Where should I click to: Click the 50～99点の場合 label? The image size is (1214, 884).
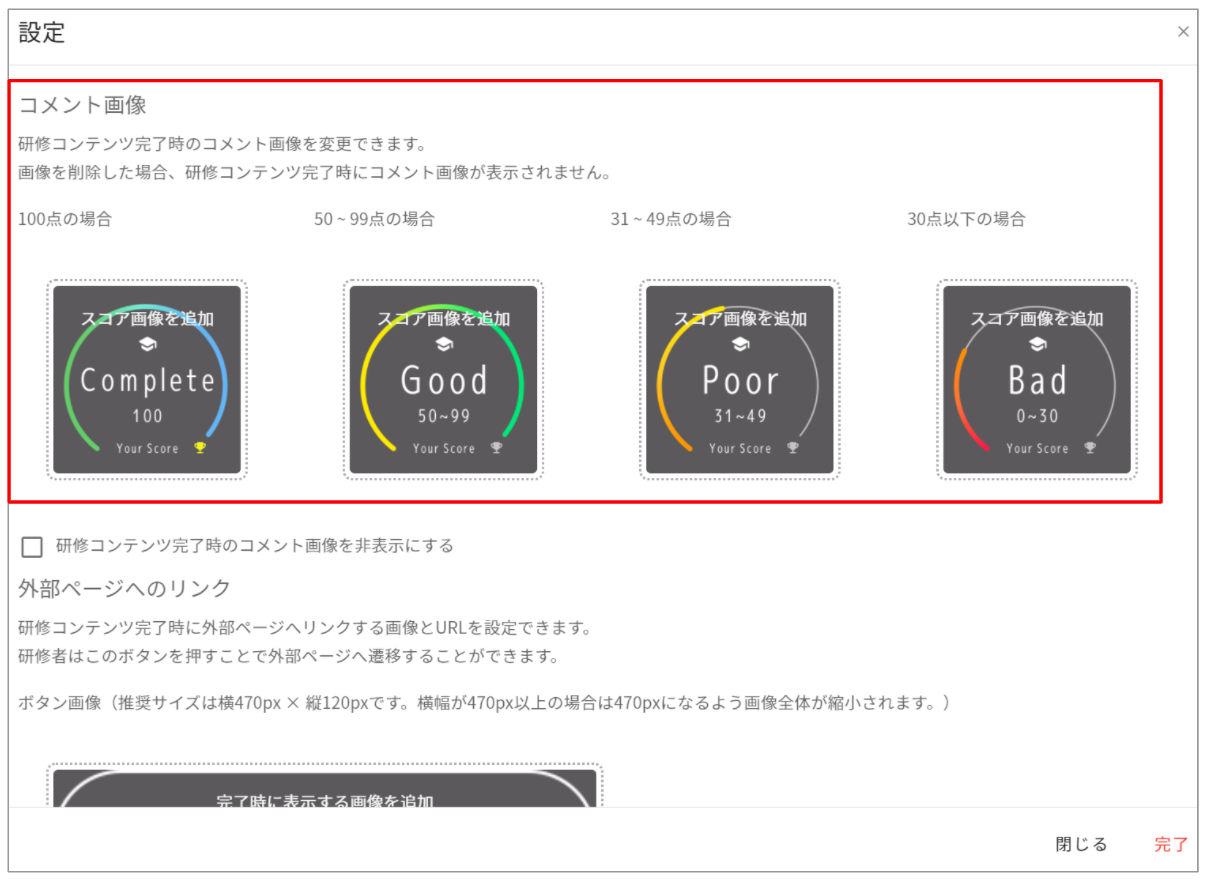(x=374, y=219)
